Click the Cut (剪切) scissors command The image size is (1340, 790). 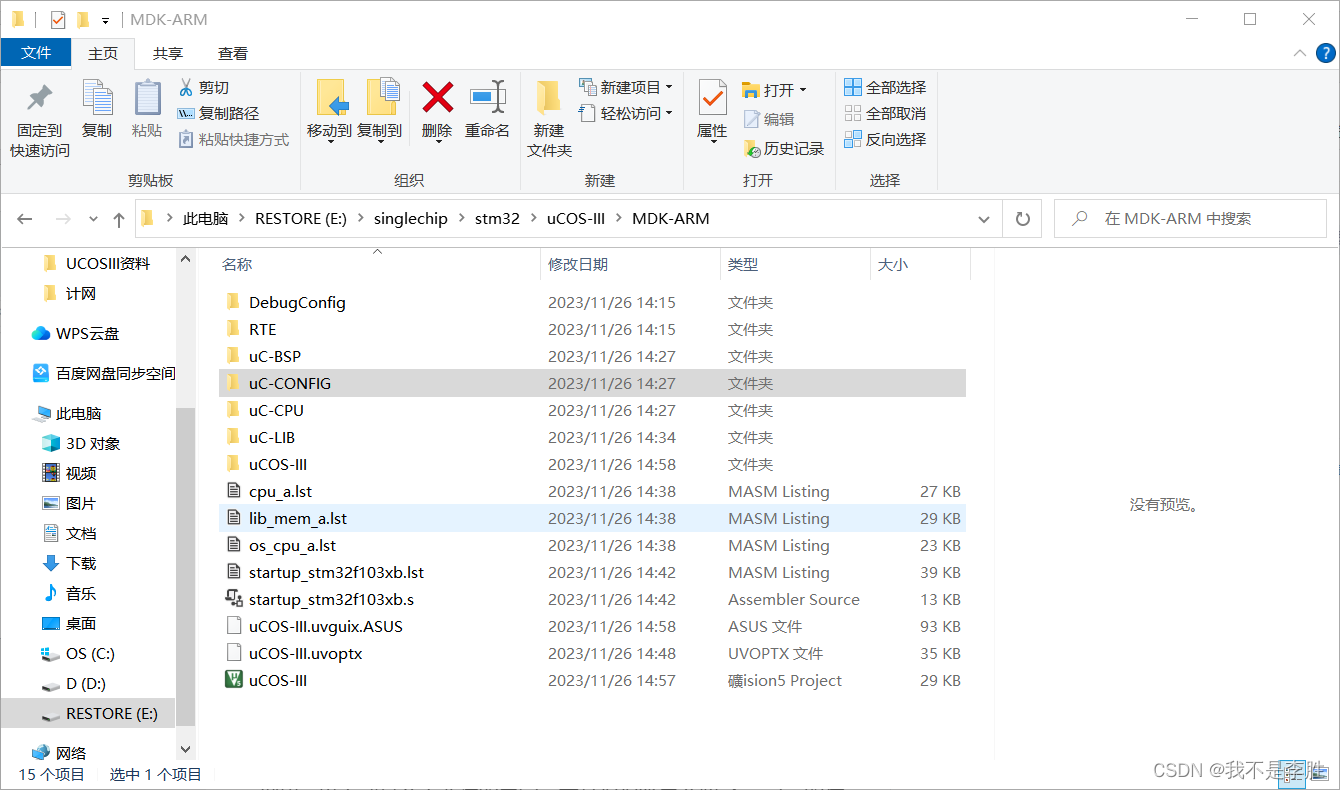point(204,88)
